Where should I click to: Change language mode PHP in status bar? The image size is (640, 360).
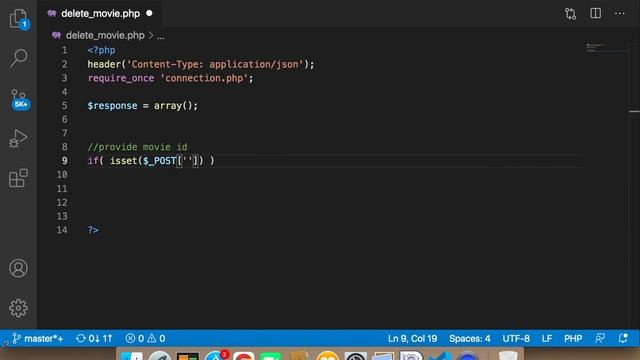click(x=573, y=338)
